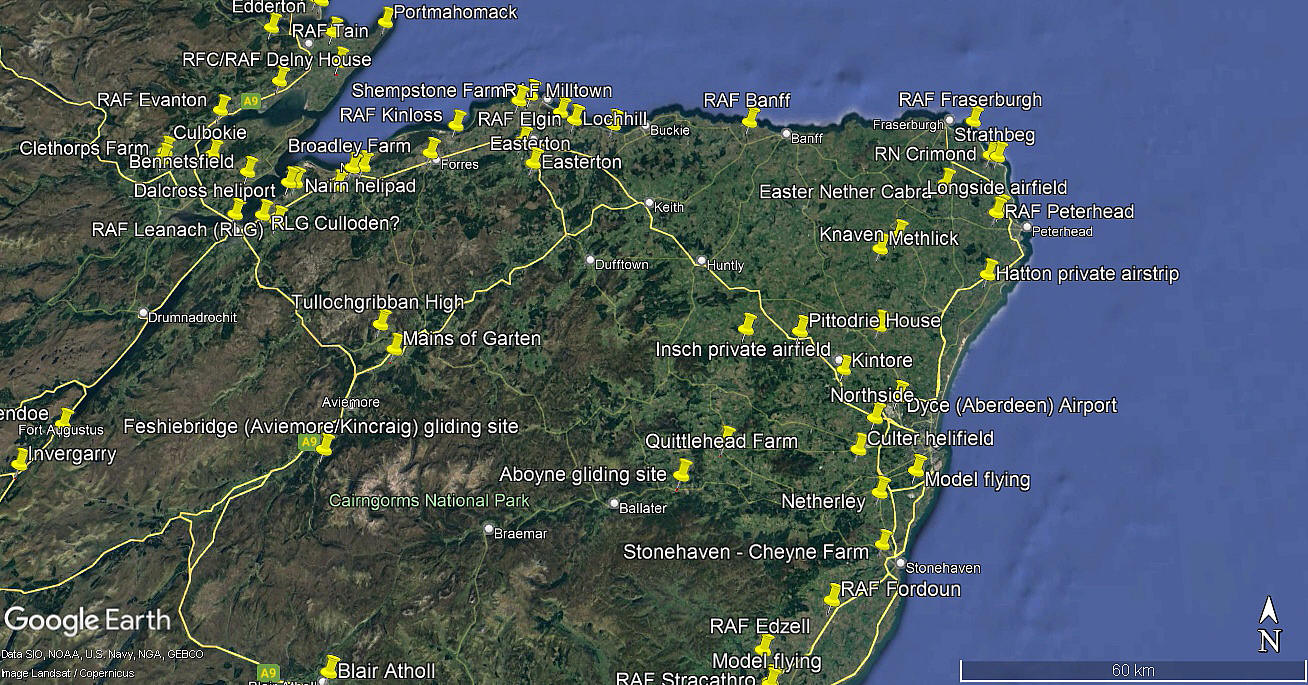Click the Lochhill pushpin marker
Screen dimensions: 1308x685
575,114
